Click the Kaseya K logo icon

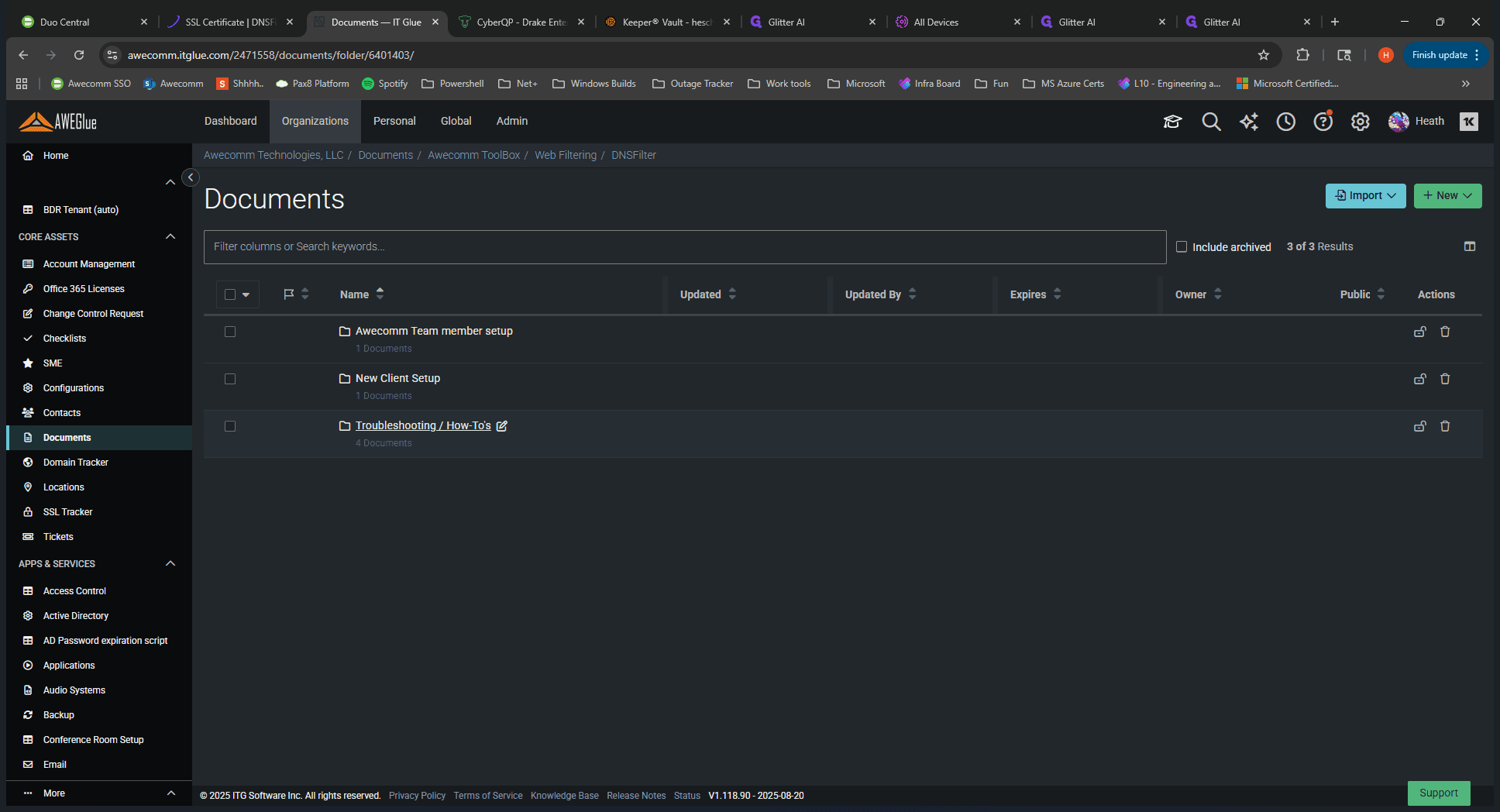(x=1469, y=122)
